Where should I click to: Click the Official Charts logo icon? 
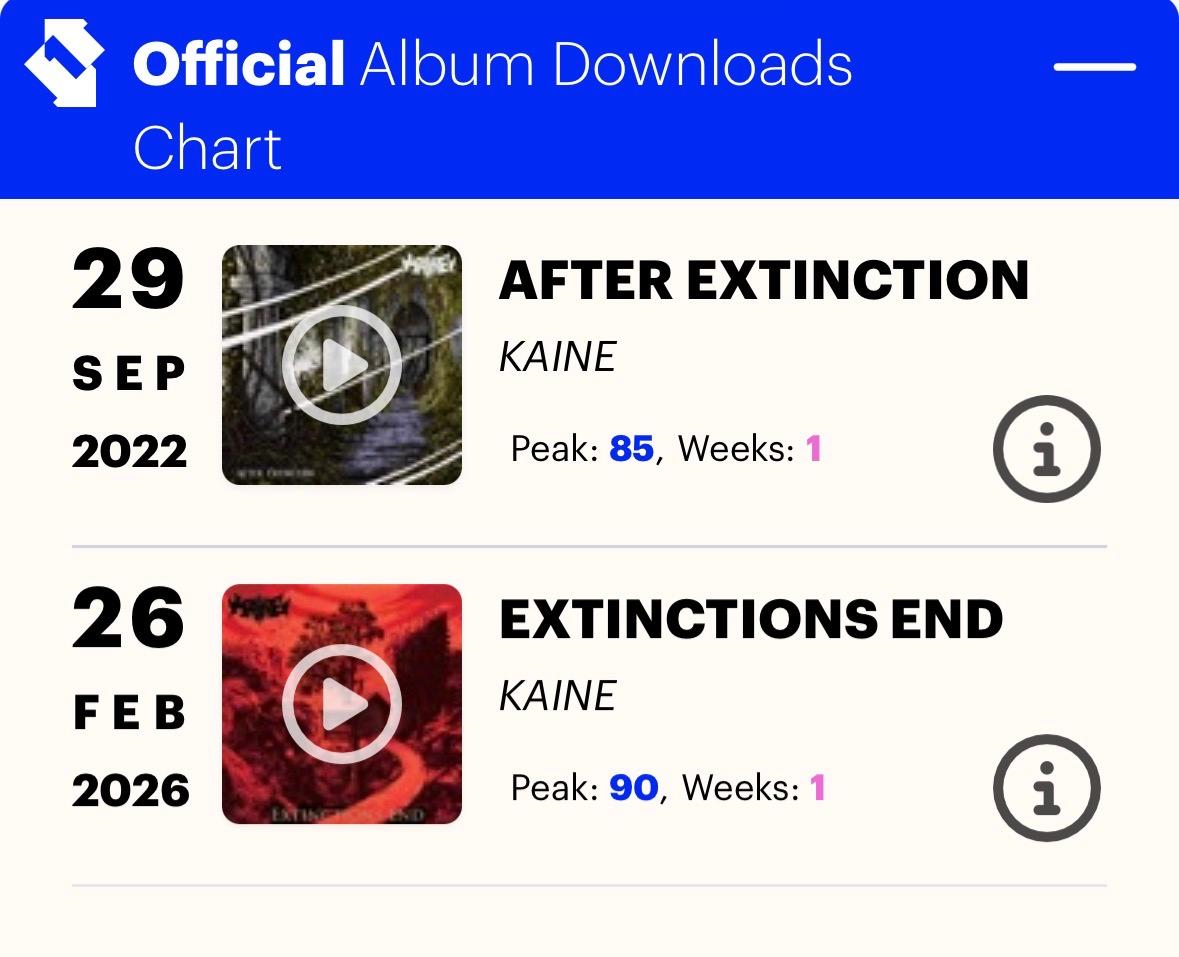coord(64,64)
